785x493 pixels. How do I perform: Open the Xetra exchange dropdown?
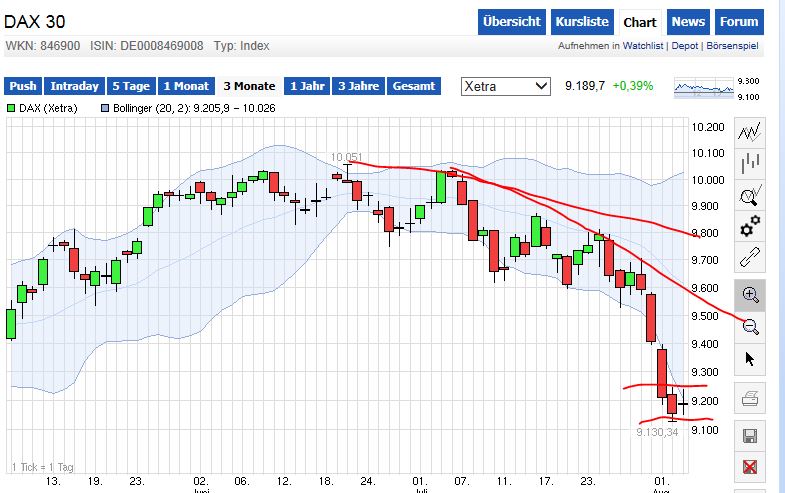click(x=506, y=86)
